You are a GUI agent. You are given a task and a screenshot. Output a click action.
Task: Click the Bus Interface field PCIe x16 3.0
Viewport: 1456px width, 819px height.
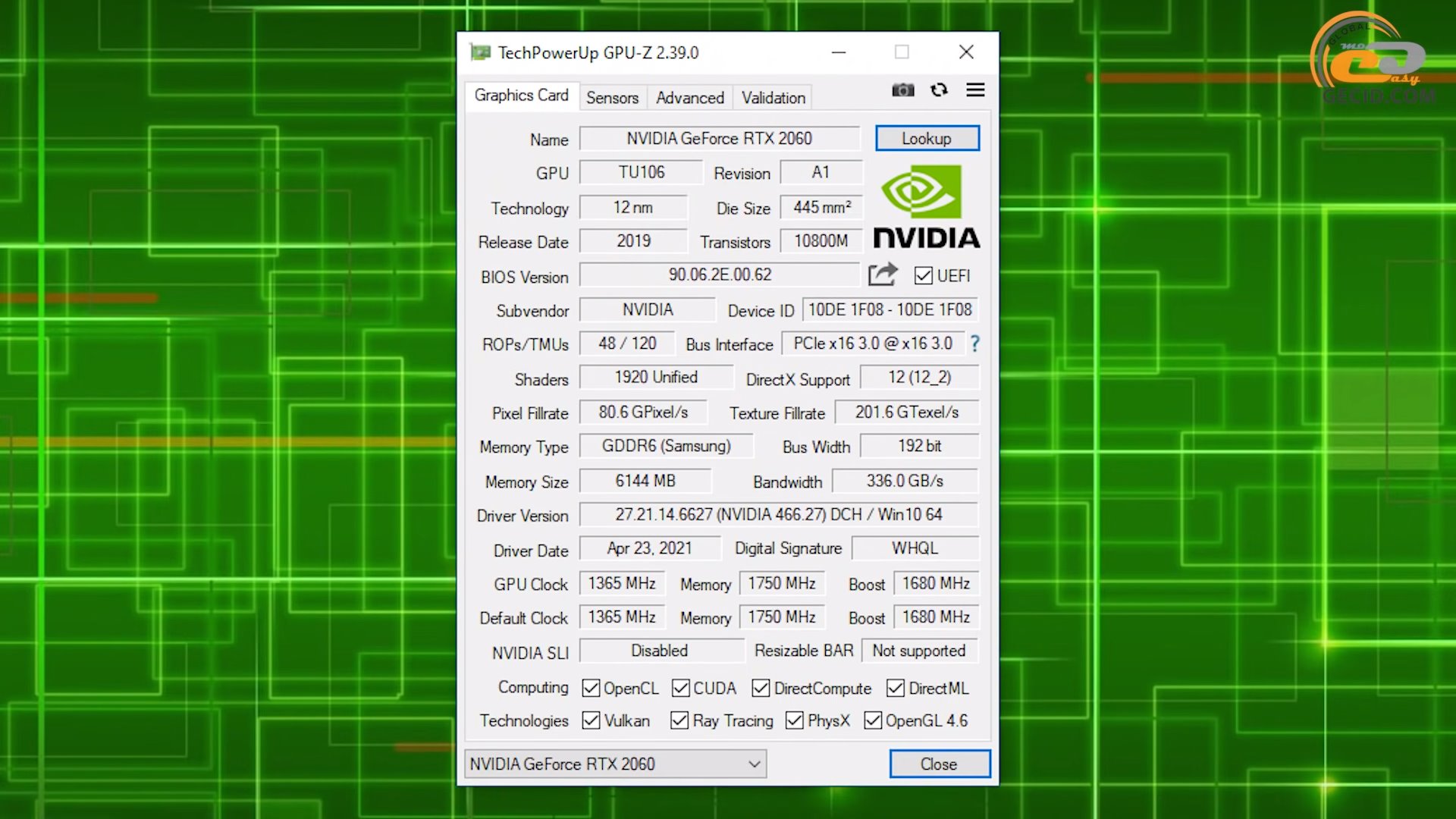[x=873, y=344]
